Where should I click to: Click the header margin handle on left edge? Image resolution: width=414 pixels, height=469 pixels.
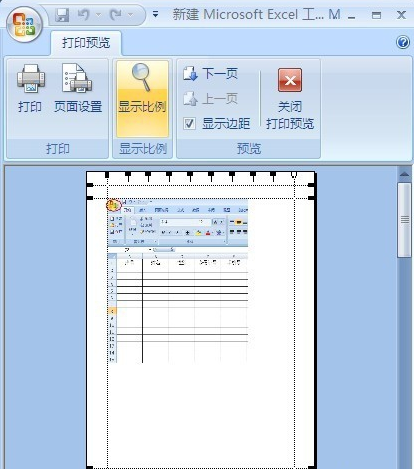(x=90, y=185)
